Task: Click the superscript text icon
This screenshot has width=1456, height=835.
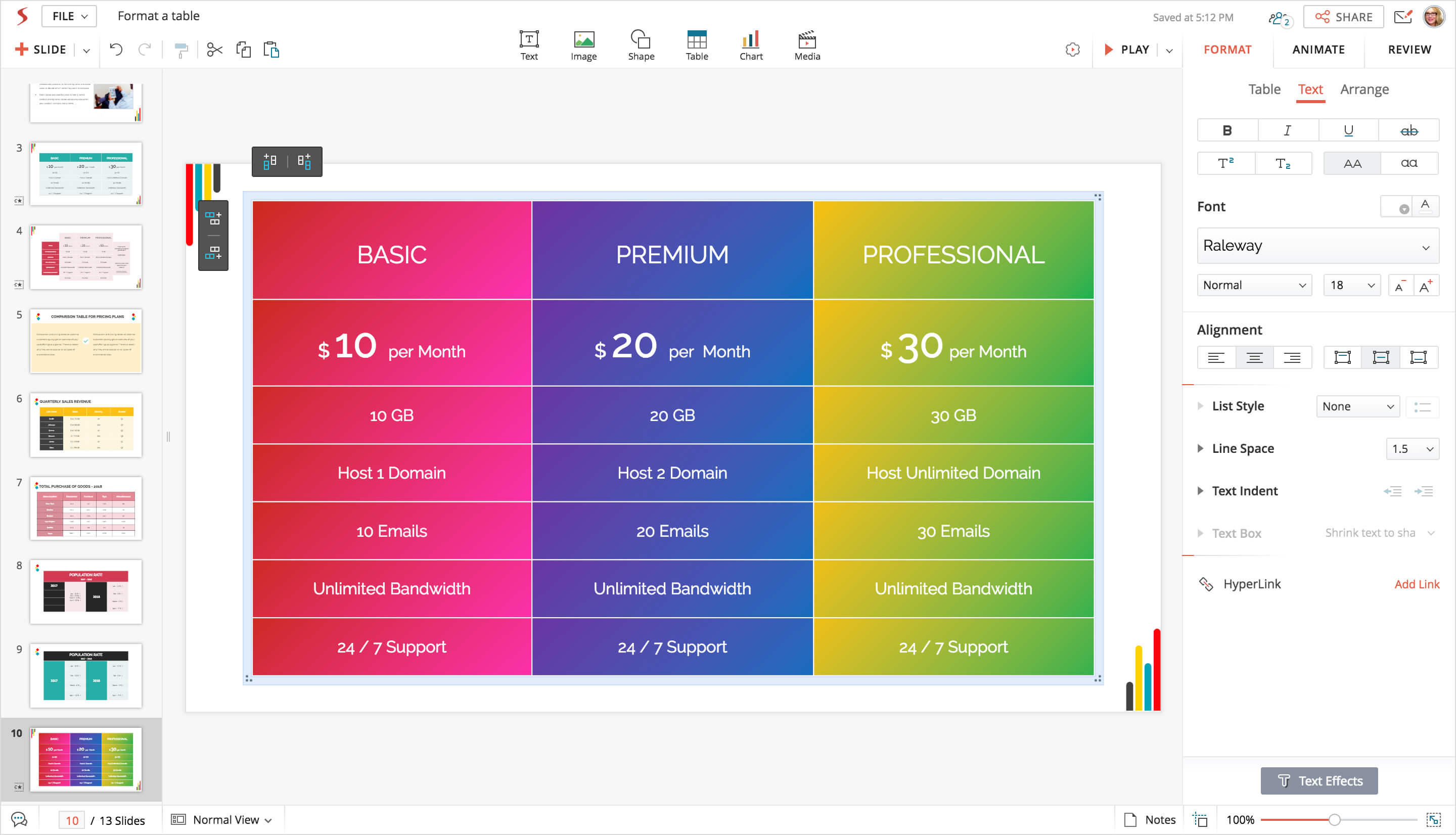Action: pyautogui.click(x=1225, y=163)
